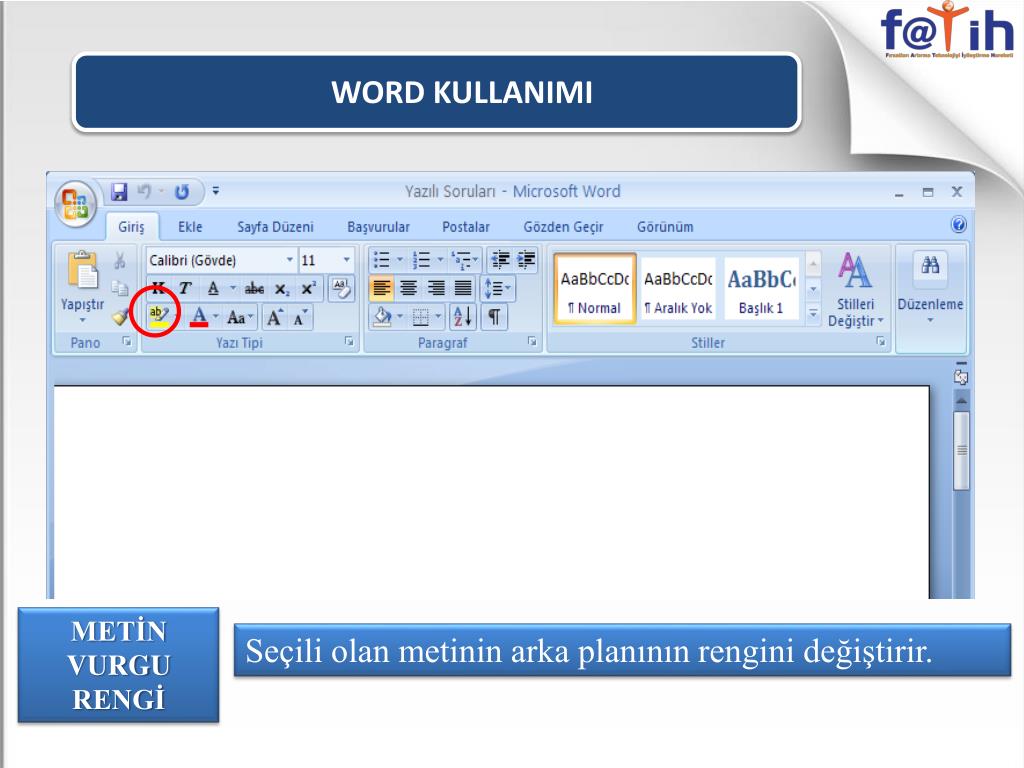Open the line spacing menu

tap(498, 288)
